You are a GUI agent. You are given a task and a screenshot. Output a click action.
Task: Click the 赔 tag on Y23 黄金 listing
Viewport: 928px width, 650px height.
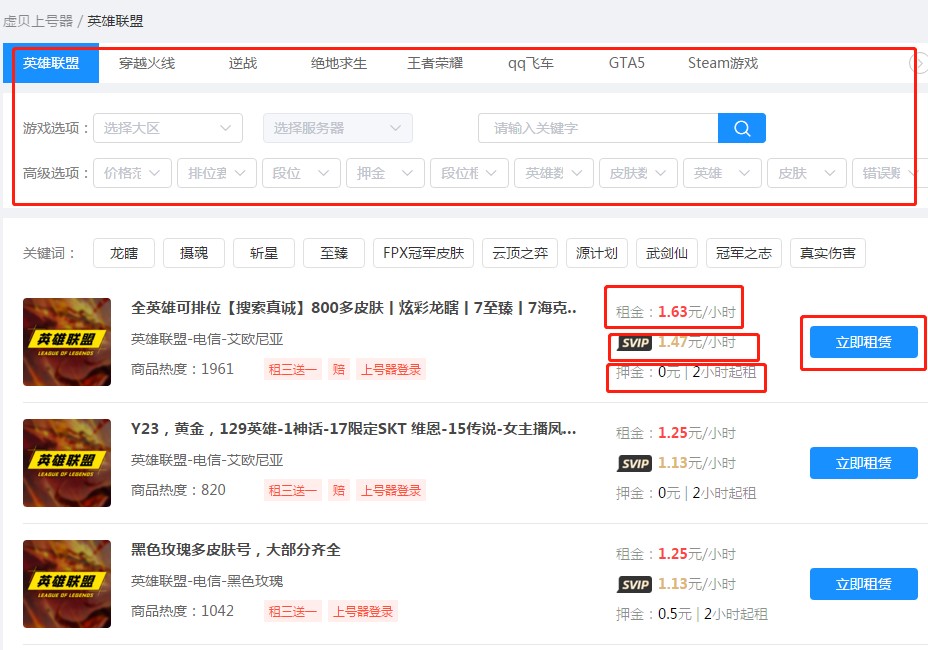pyautogui.click(x=339, y=490)
